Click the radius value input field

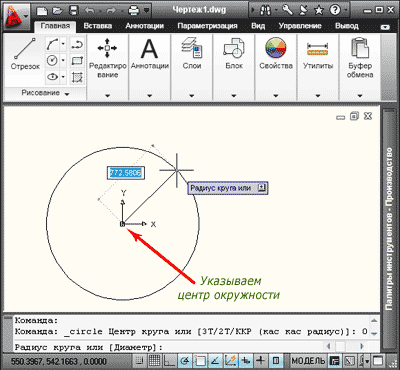[126, 172]
